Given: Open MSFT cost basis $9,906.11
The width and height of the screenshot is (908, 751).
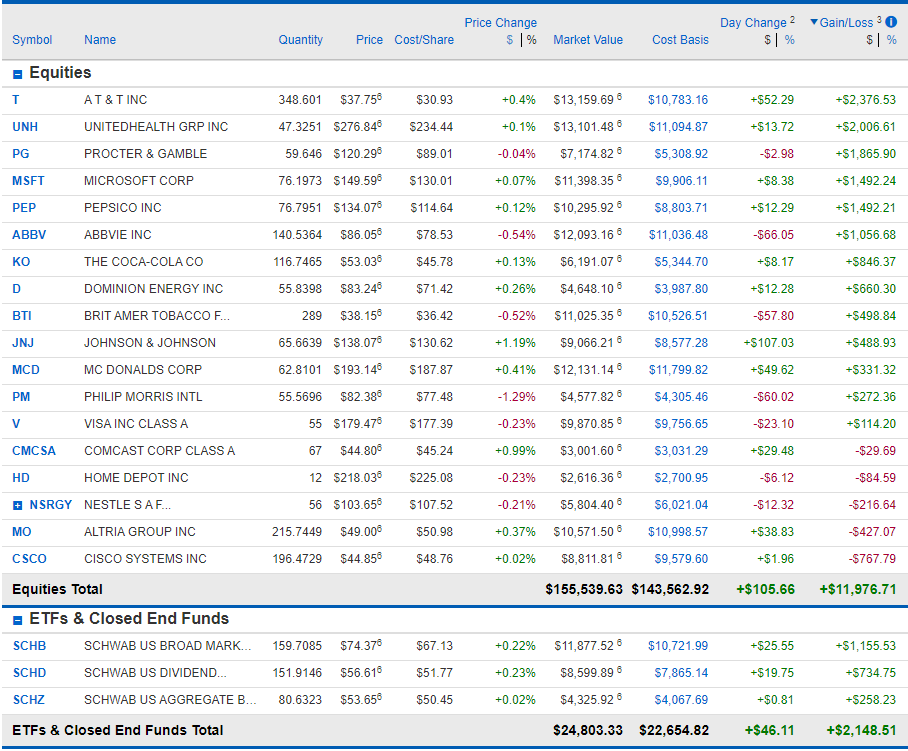Looking at the screenshot, I should coord(681,181).
